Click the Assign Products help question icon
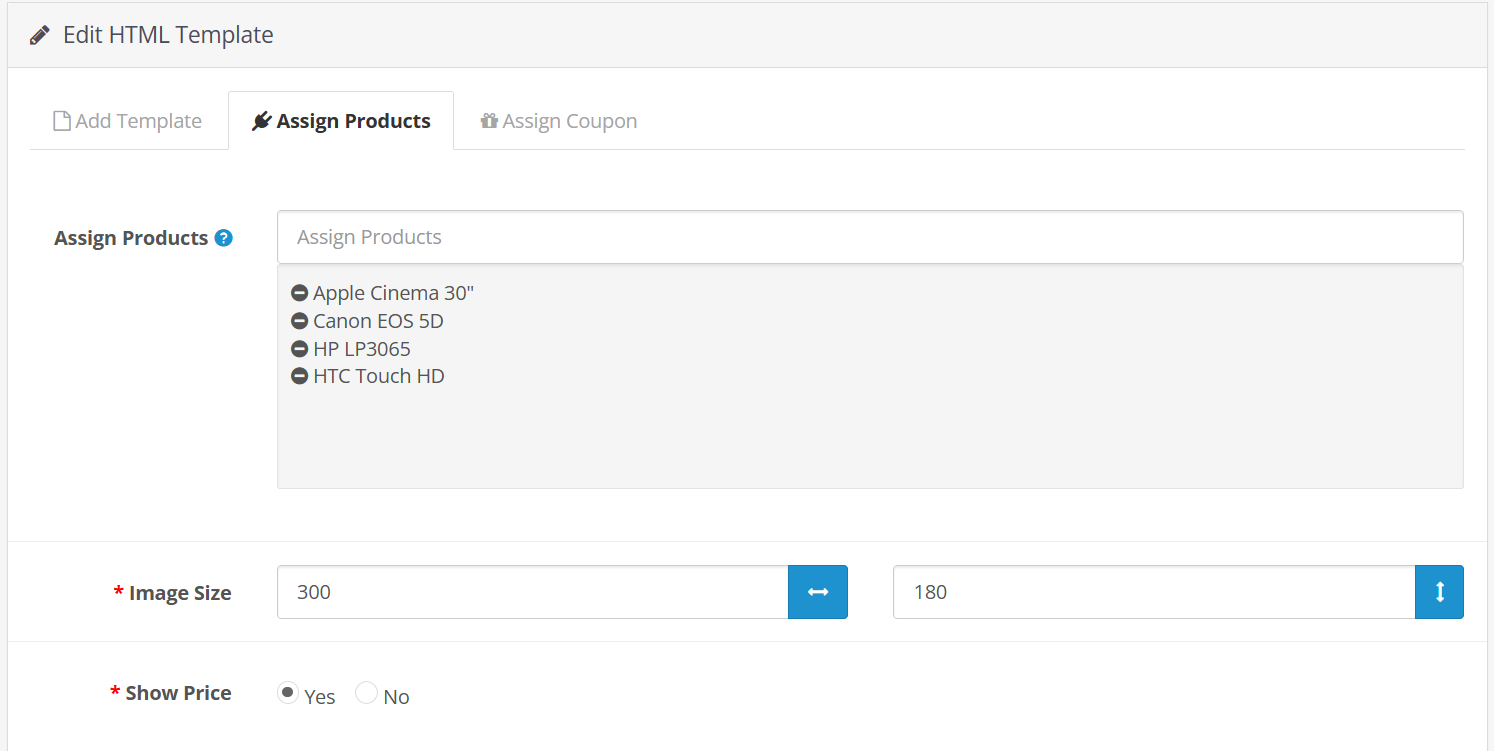 (224, 238)
